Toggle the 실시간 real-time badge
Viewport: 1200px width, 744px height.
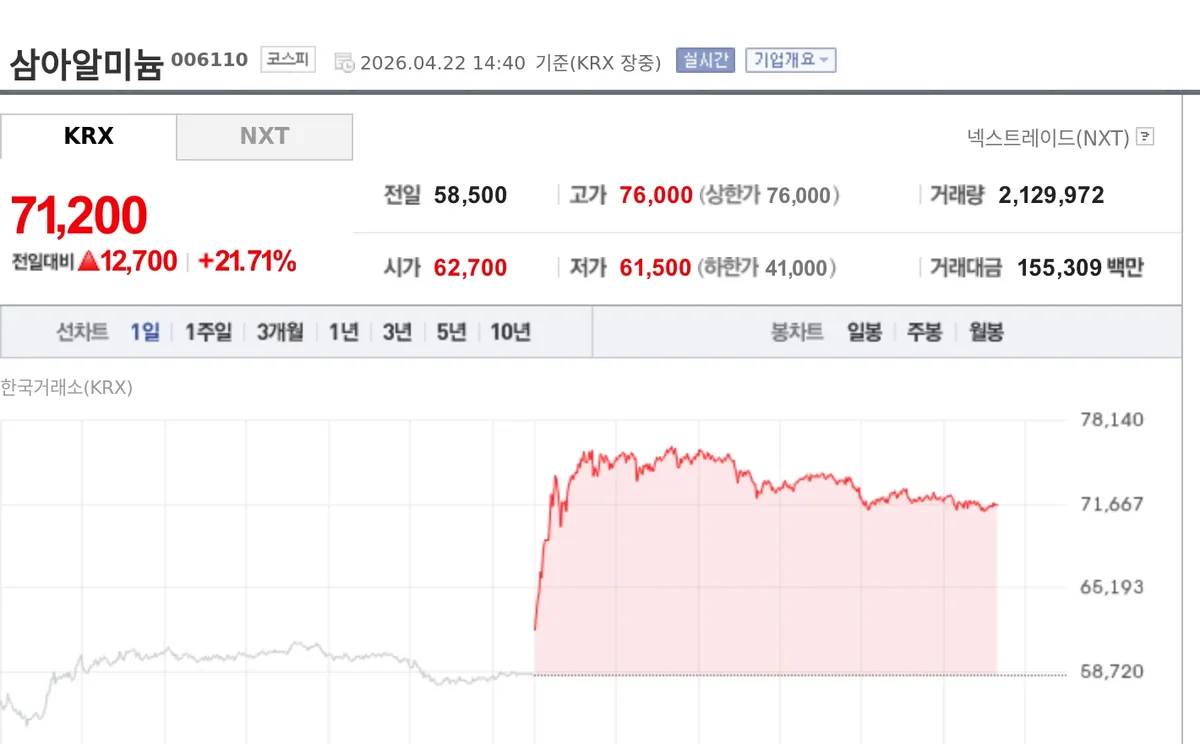705,60
